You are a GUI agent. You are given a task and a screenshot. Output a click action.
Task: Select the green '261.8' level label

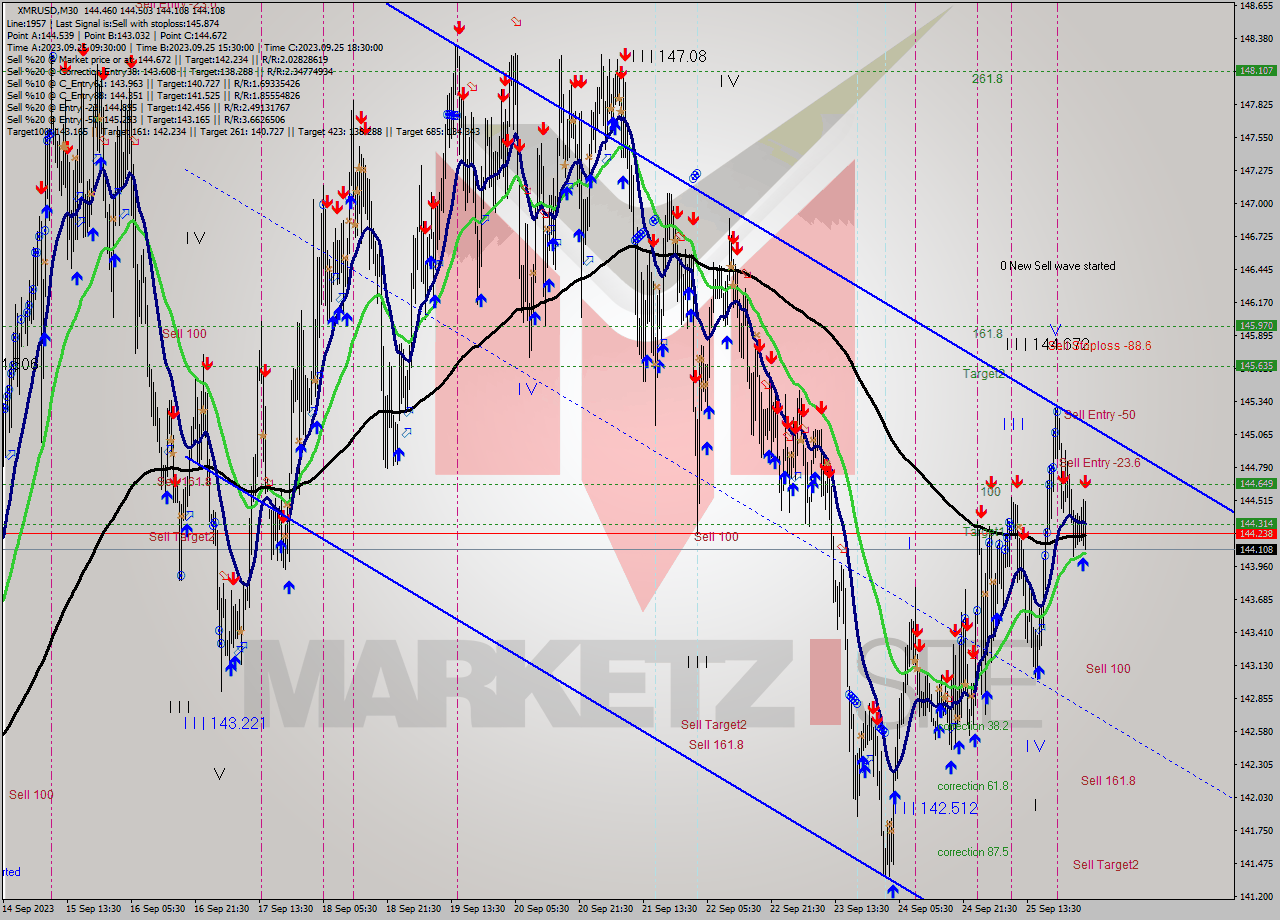coord(987,79)
